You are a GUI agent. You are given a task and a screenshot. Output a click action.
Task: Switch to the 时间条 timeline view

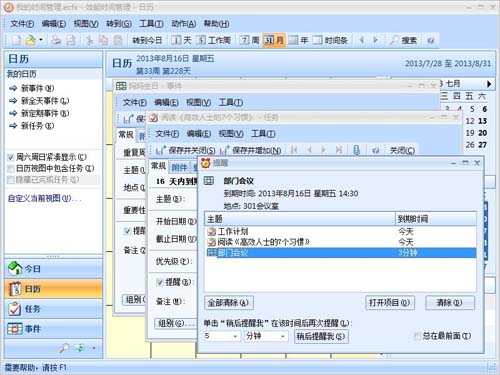click(x=330, y=41)
